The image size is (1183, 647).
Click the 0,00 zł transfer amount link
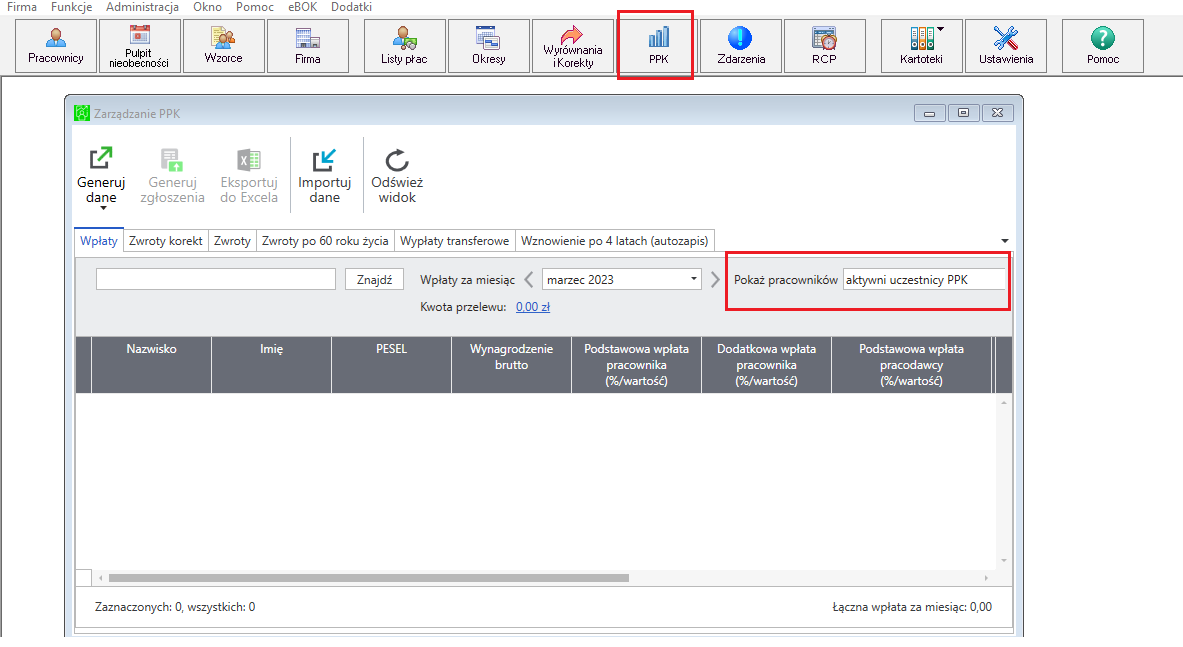[x=533, y=307]
